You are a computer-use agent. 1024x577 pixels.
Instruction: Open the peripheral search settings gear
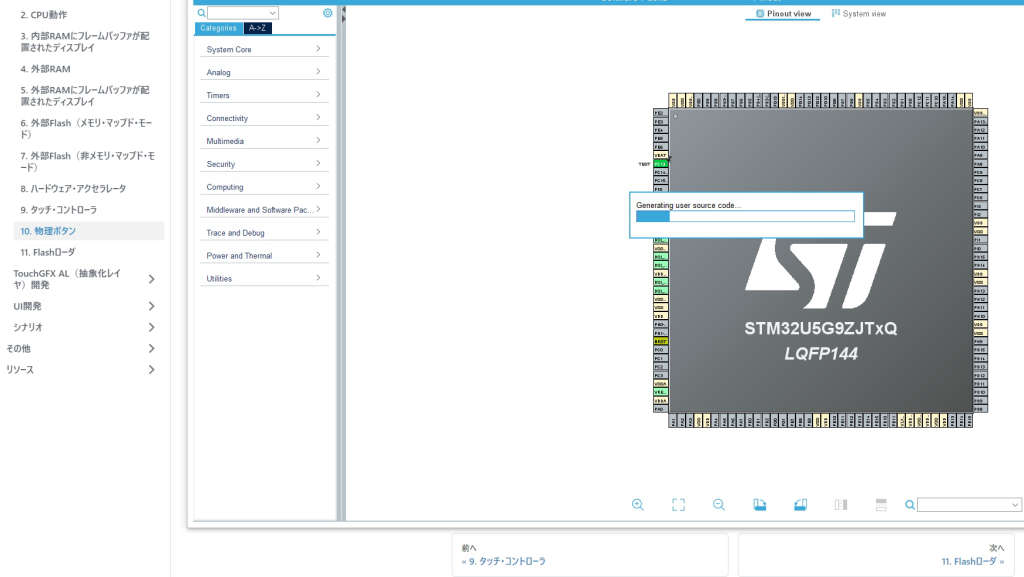(327, 12)
